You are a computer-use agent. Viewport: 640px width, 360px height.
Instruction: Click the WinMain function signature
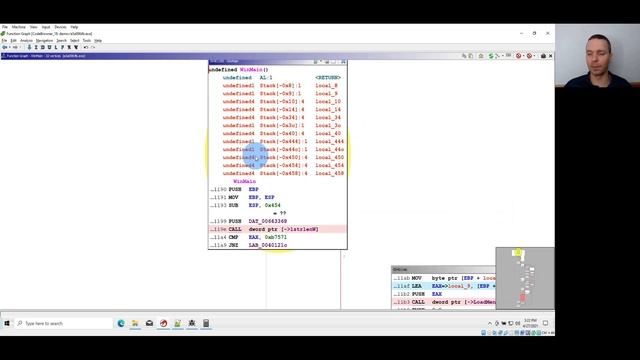pos(238,70)
